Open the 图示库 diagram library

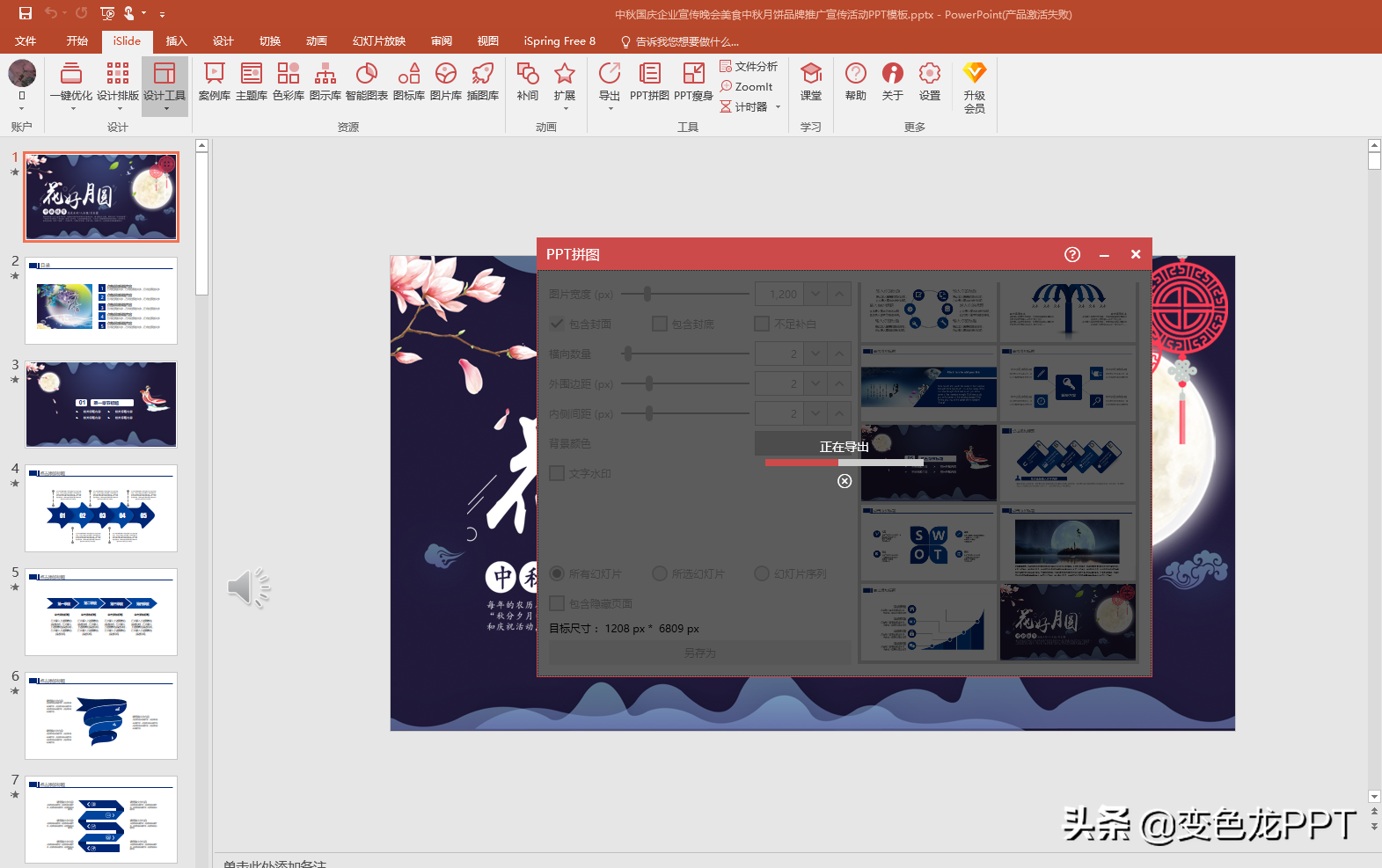coord(325,82)
